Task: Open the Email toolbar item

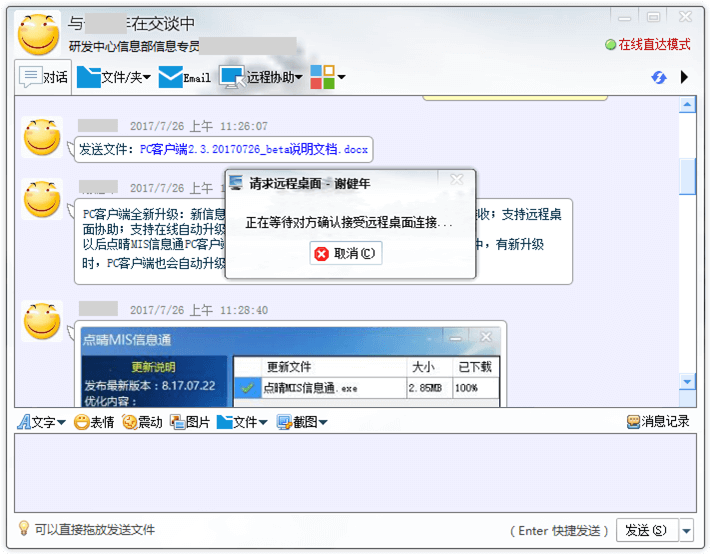Action: point(185,77)
